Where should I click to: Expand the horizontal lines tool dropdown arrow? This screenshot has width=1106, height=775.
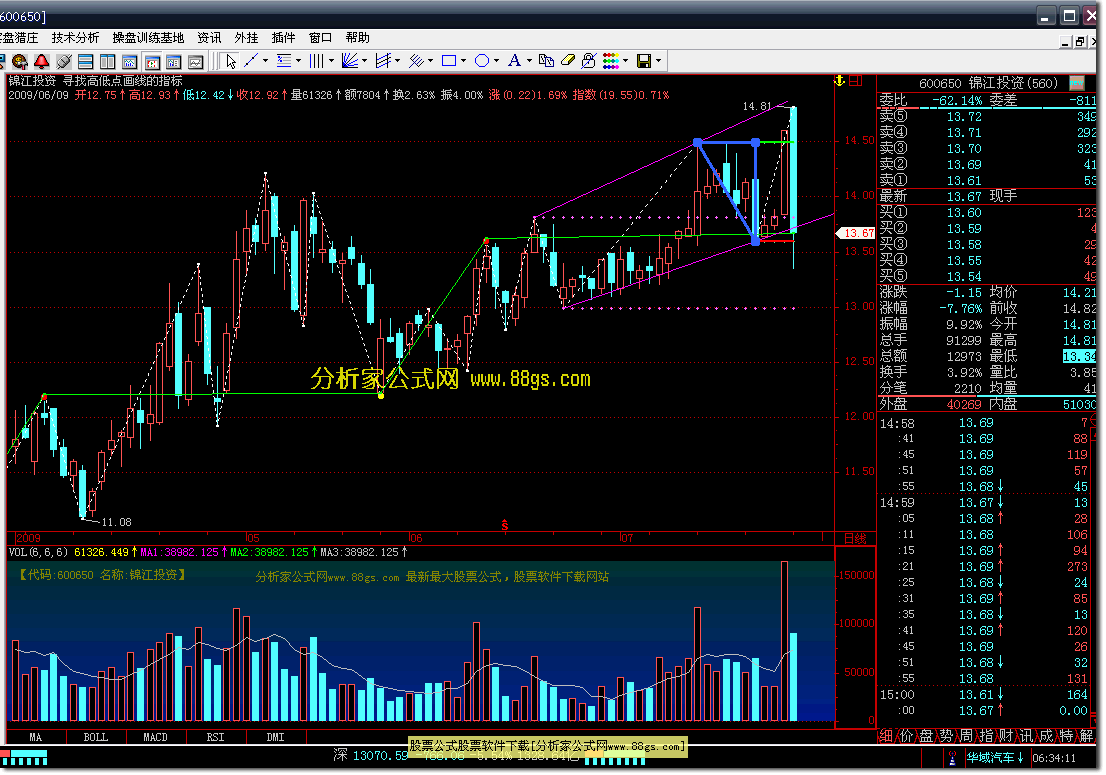[298, 61]
